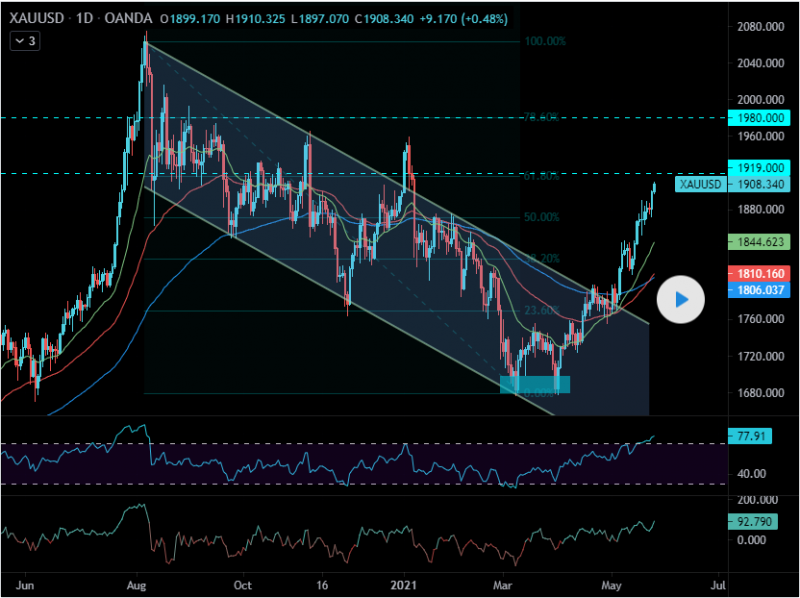Click the lower indicator value label 92.790
Viewport: 800px width, 598px height.
(x=753, y=521)
